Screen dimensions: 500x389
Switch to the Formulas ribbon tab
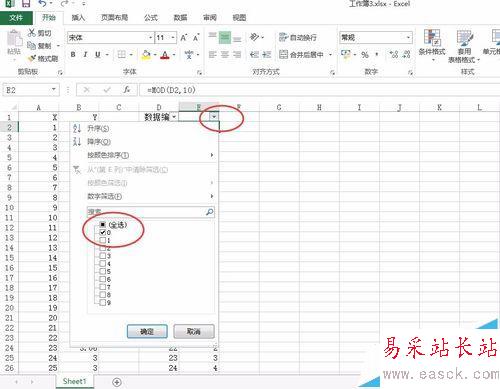coord(151,17)
